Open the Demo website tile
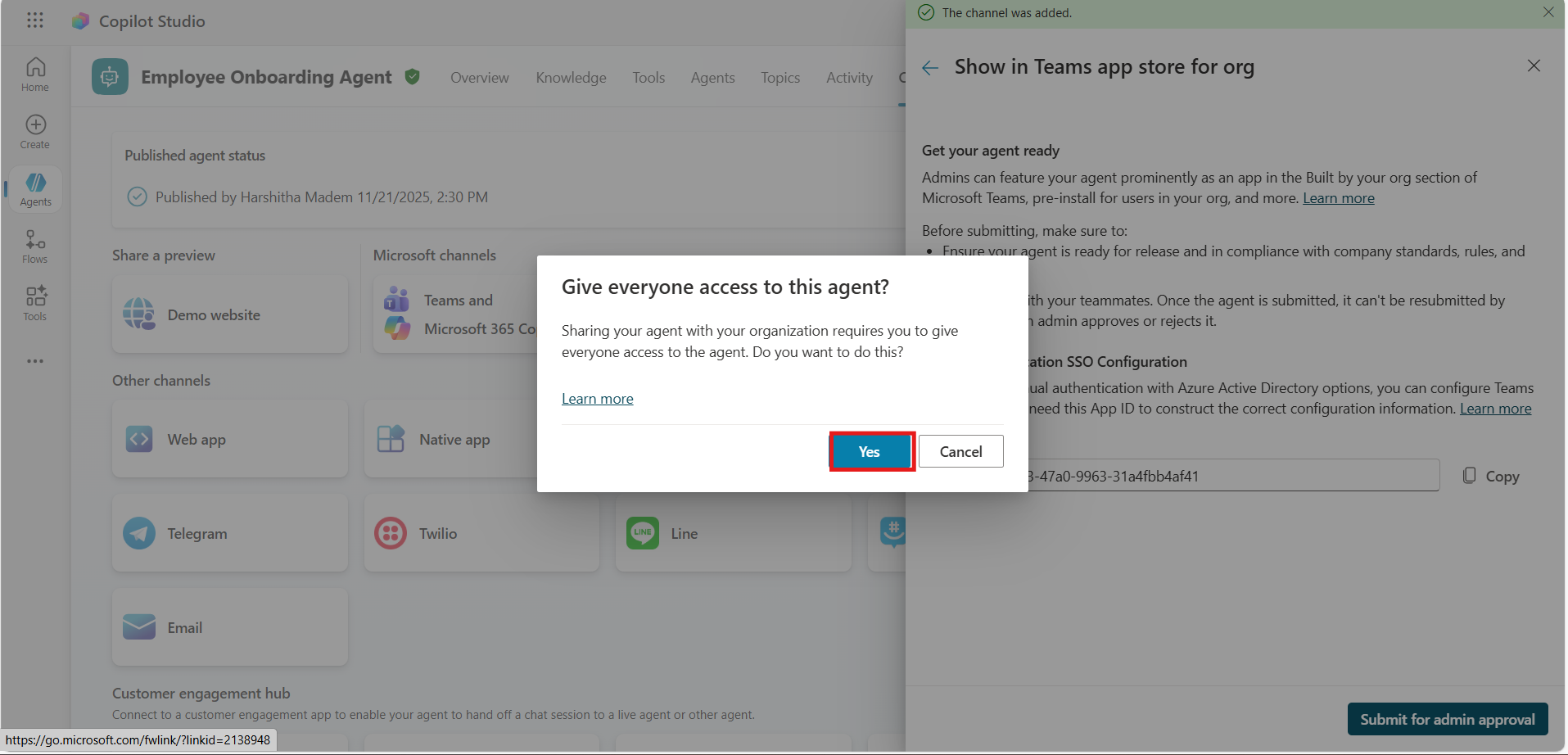Screen dimensions: 1568x755 230,314
